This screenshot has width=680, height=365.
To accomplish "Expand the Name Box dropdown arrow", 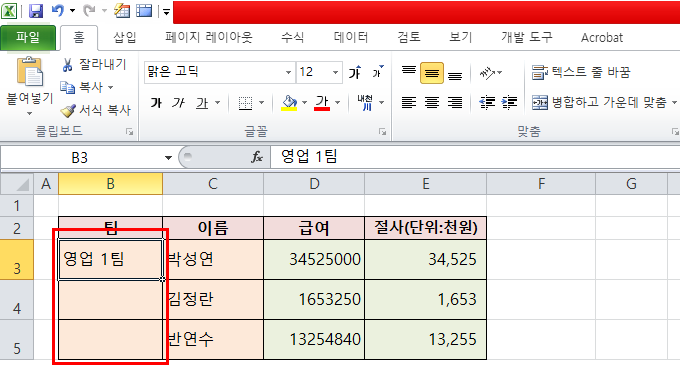I will [168, 158].
